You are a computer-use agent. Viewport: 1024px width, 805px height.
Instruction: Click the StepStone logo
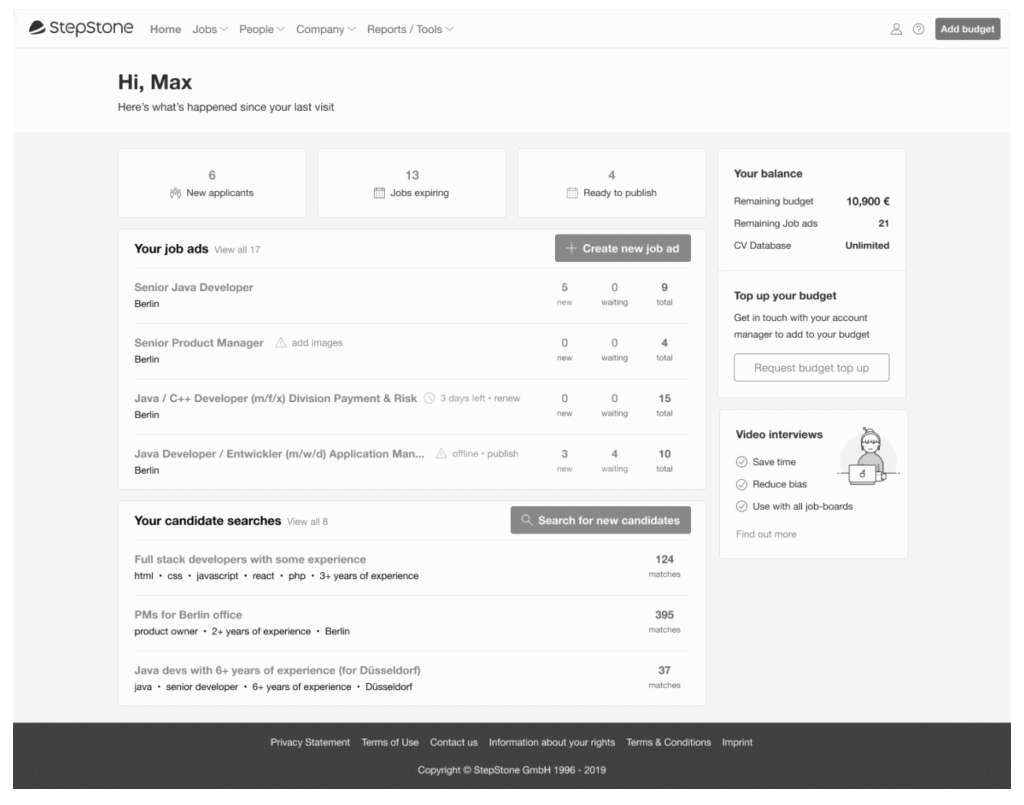click(82, 28)
